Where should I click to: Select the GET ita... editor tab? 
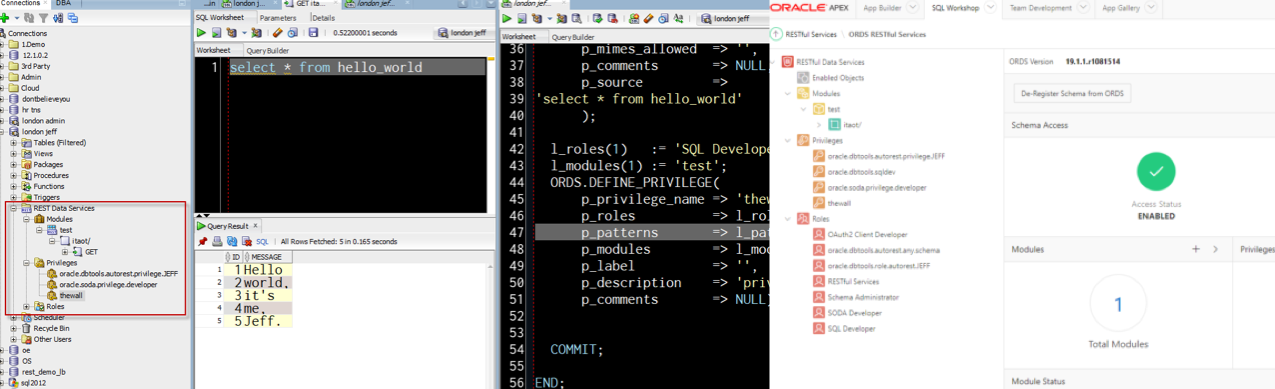312,4
